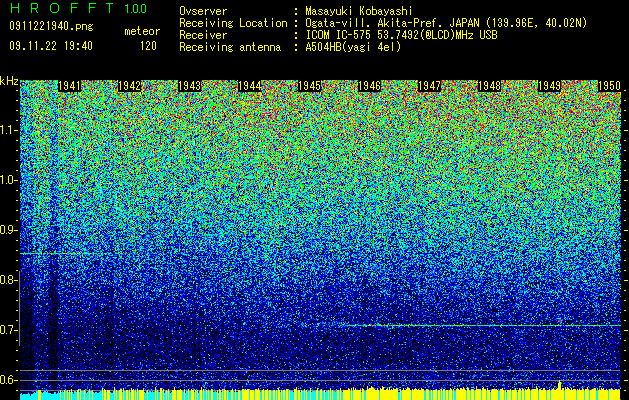This screenshot has width=629, height=400.
Task: Click the observer name Masayuki Kobayashi
Action: tap(359, 11)
